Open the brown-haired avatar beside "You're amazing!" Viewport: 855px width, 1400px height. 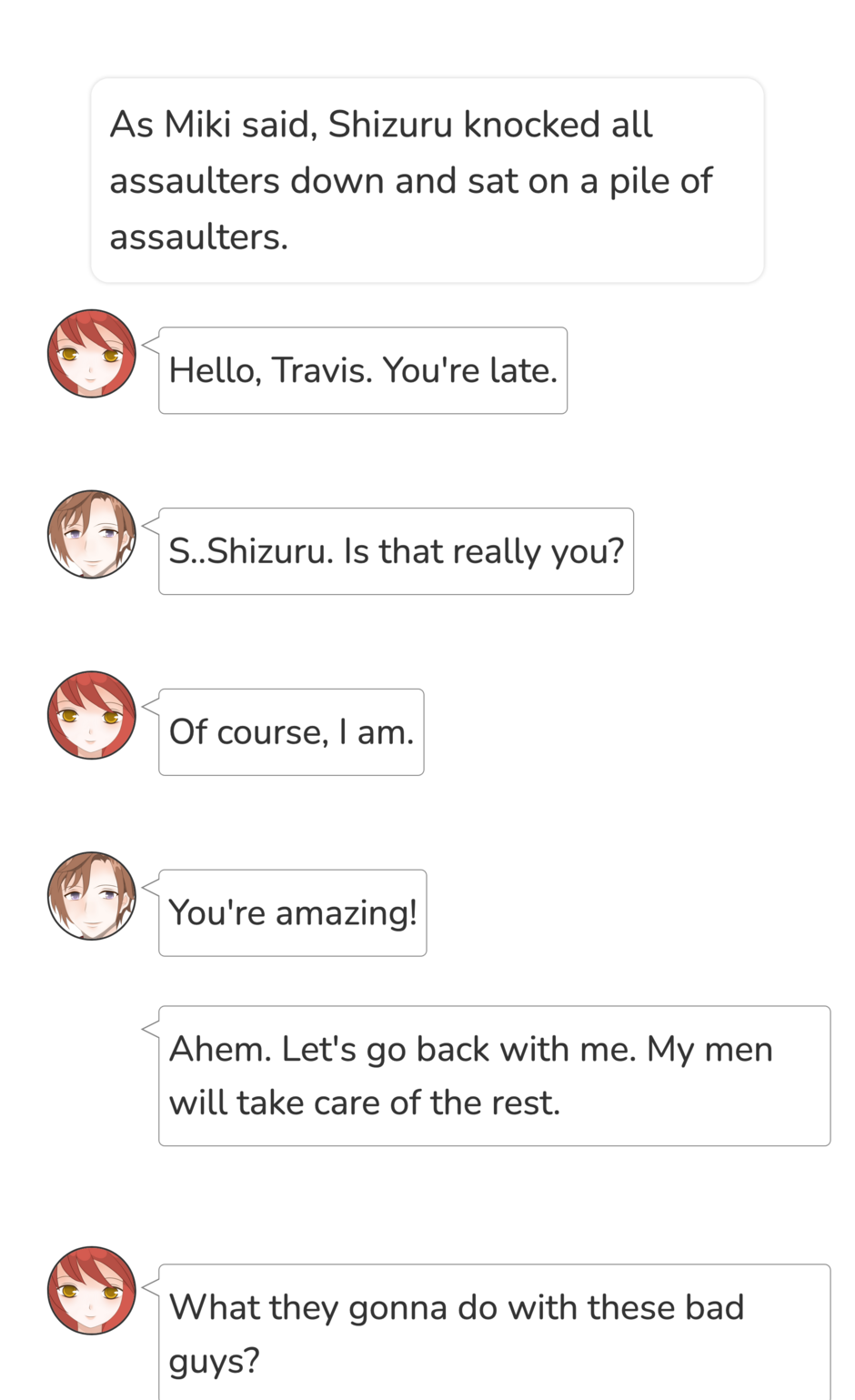pos(91,896)
